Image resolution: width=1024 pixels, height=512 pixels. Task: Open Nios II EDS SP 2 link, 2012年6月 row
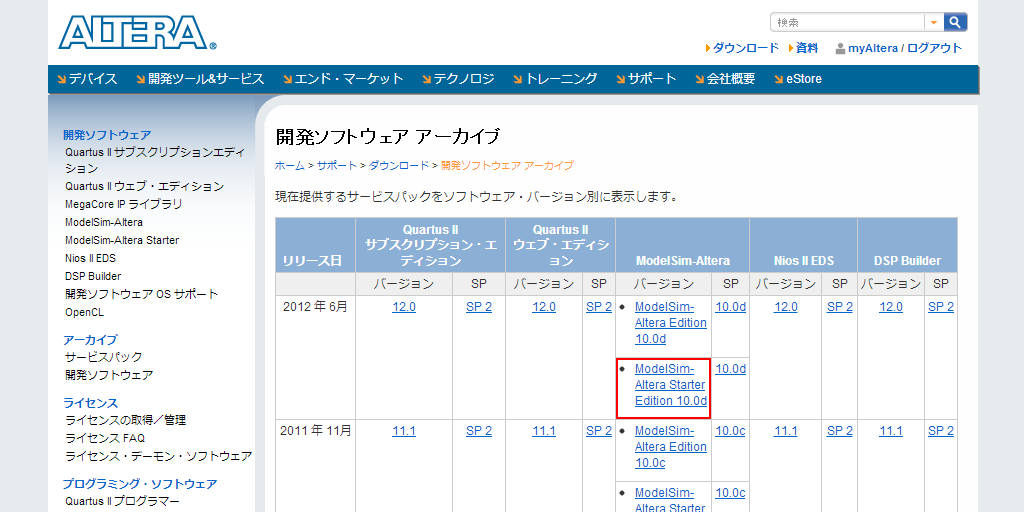[840, 307]
